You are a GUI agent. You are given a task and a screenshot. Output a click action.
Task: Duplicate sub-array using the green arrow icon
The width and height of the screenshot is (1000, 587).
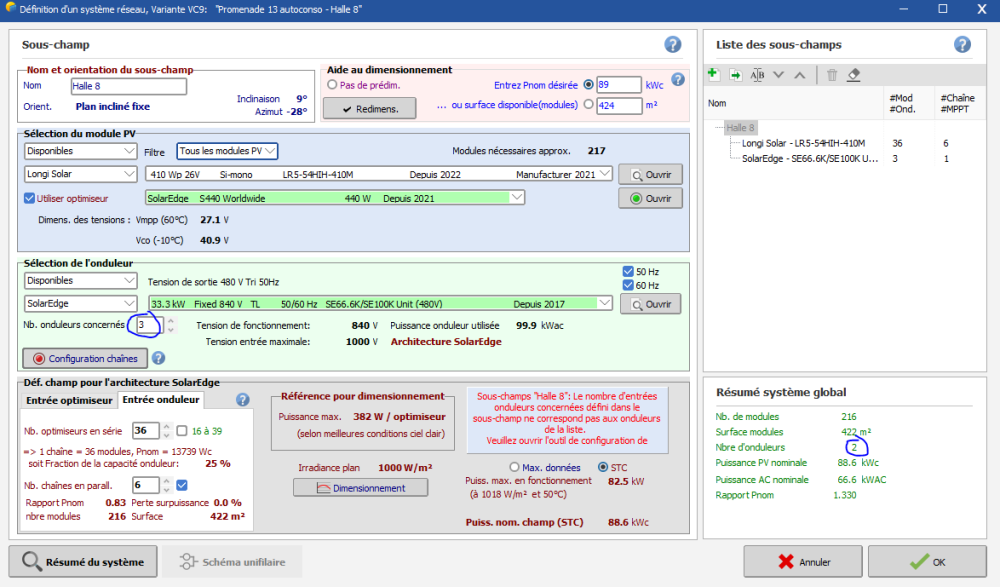(x=735, y=75)
